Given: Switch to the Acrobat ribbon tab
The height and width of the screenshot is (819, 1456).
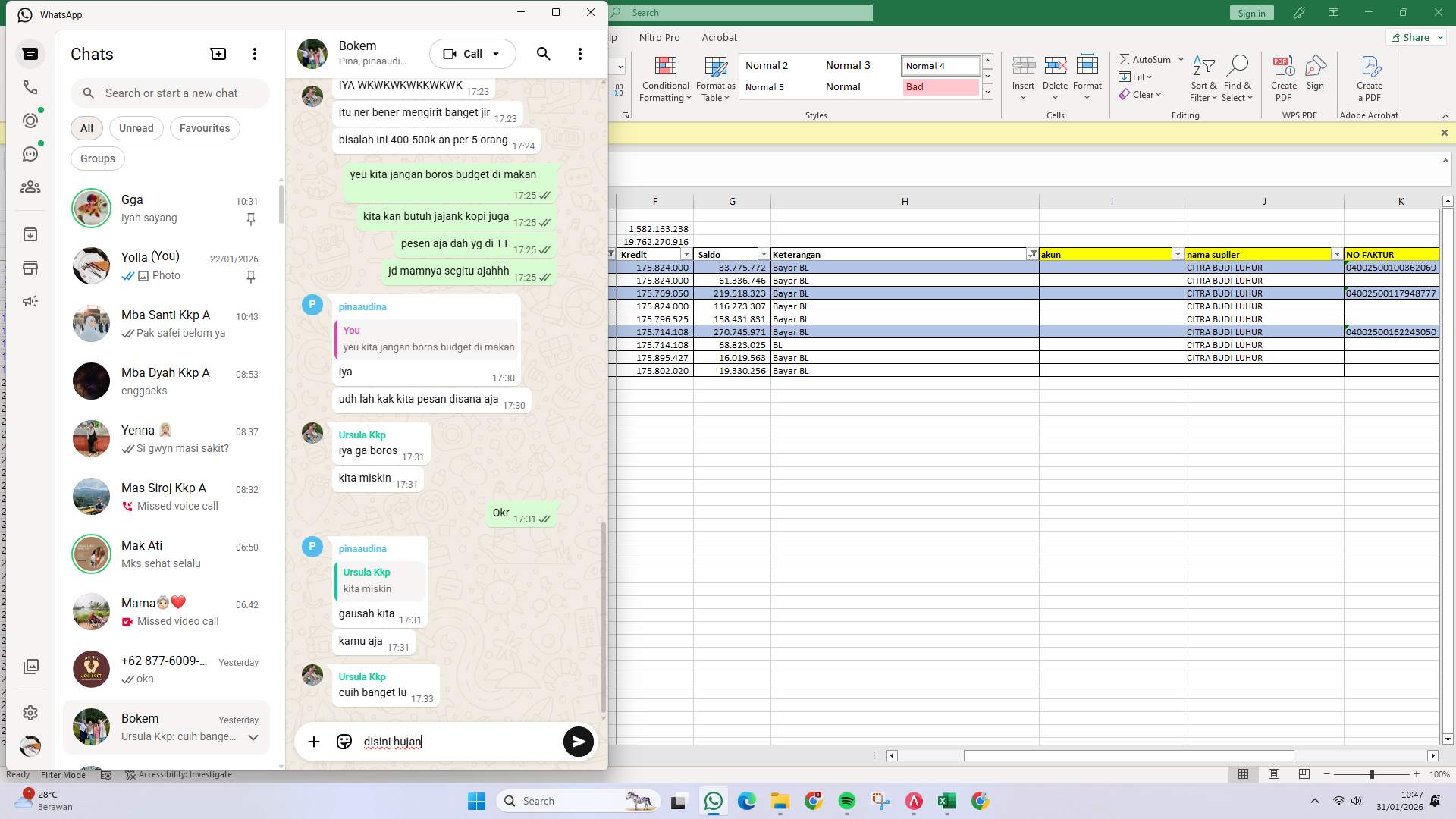Looking at the screenshot, I should [x=719, y=37].
